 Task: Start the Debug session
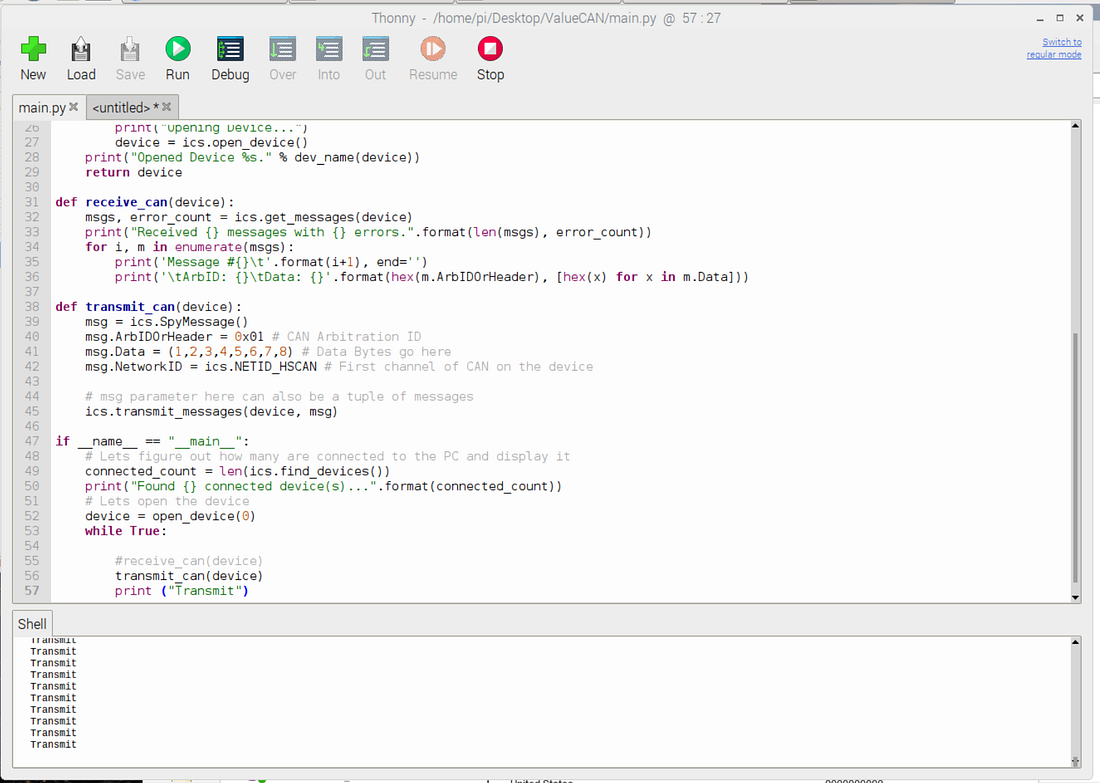click(230, 48)
